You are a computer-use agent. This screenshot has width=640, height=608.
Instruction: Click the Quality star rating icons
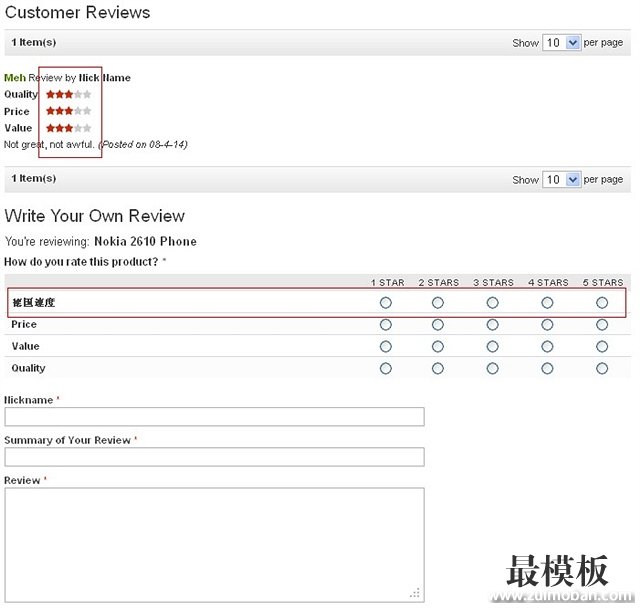(x=68, y=95)
